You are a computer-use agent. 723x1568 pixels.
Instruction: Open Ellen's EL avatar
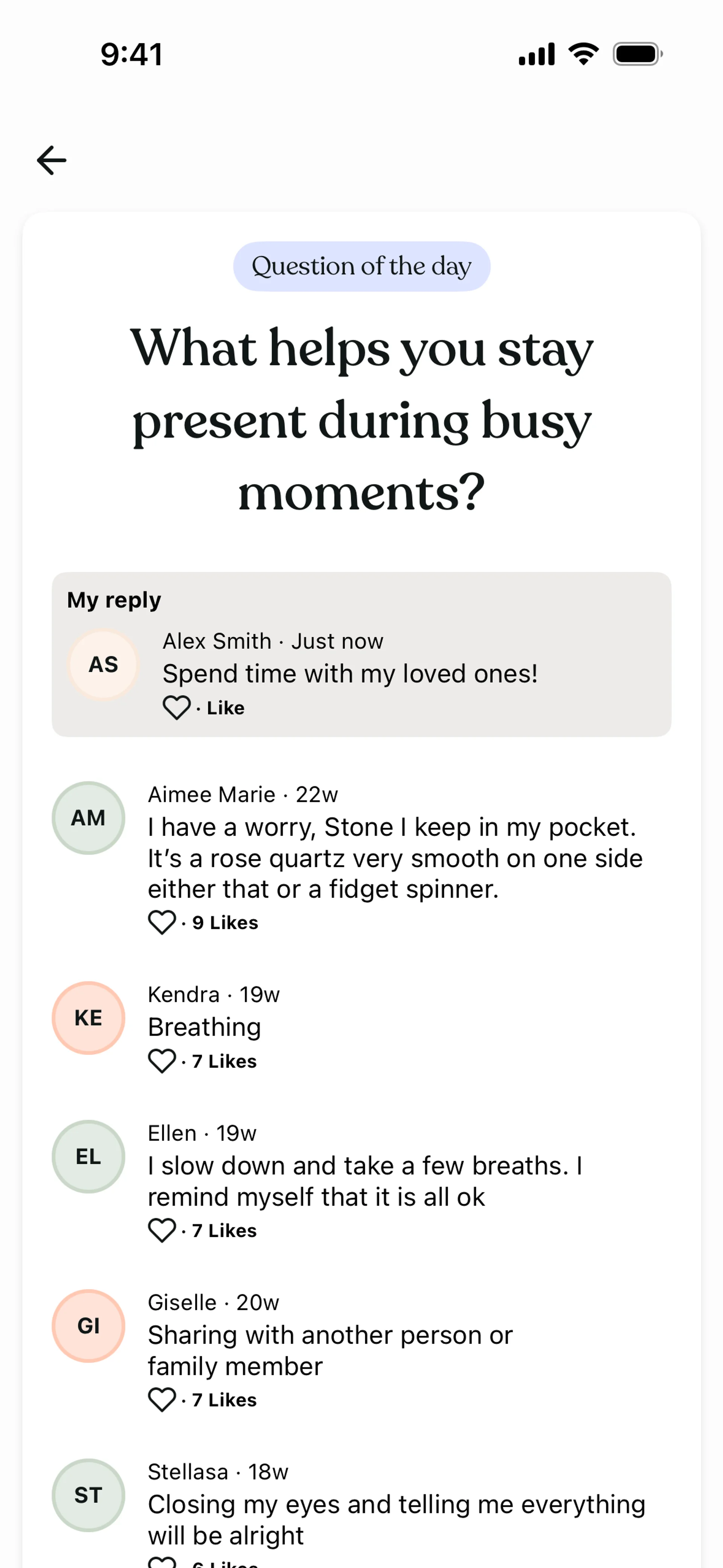coord(88,1157)
